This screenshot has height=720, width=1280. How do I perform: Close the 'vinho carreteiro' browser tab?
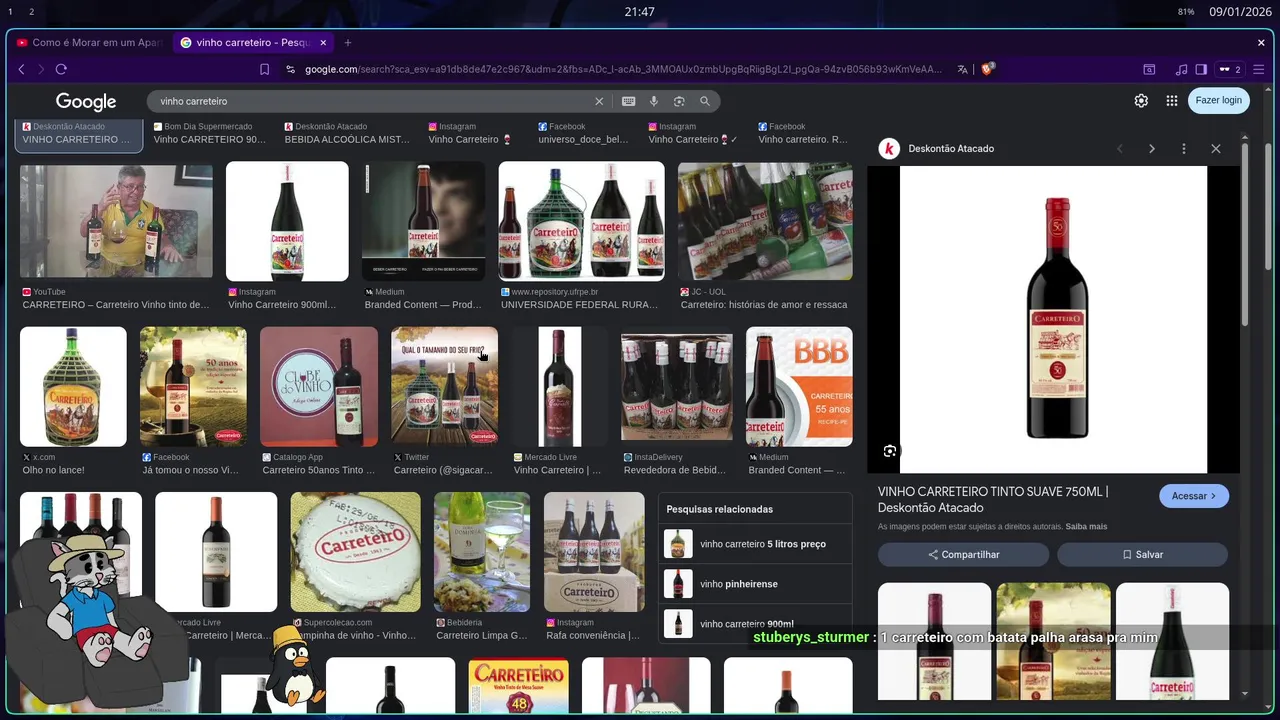tap(323, 42)
